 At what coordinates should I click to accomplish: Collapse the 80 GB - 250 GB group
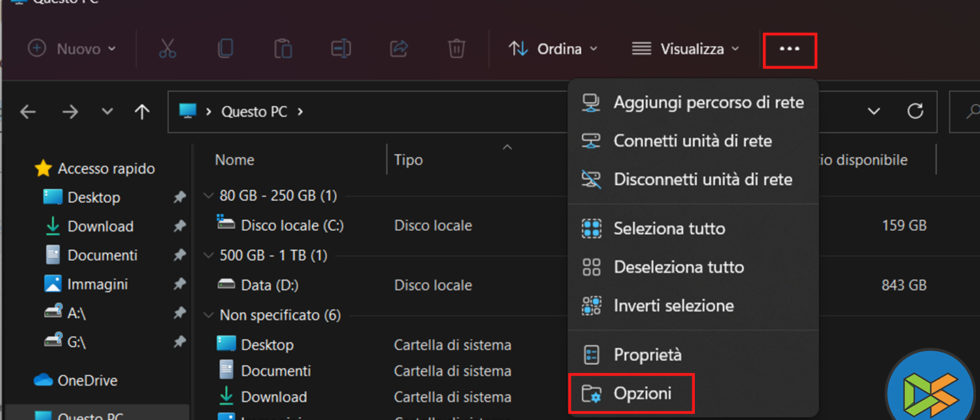[208, 195]
